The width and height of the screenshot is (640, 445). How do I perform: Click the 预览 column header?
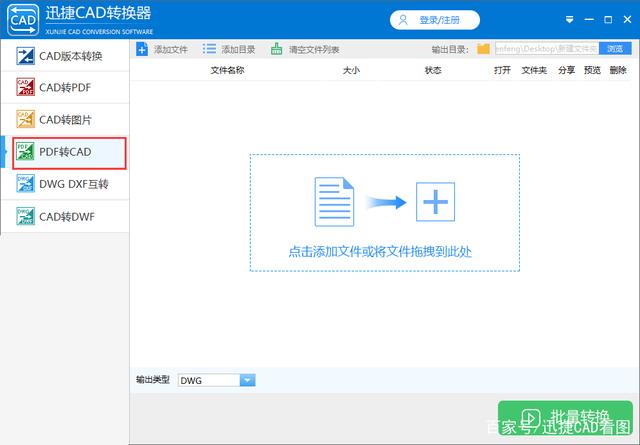point(592,70)
